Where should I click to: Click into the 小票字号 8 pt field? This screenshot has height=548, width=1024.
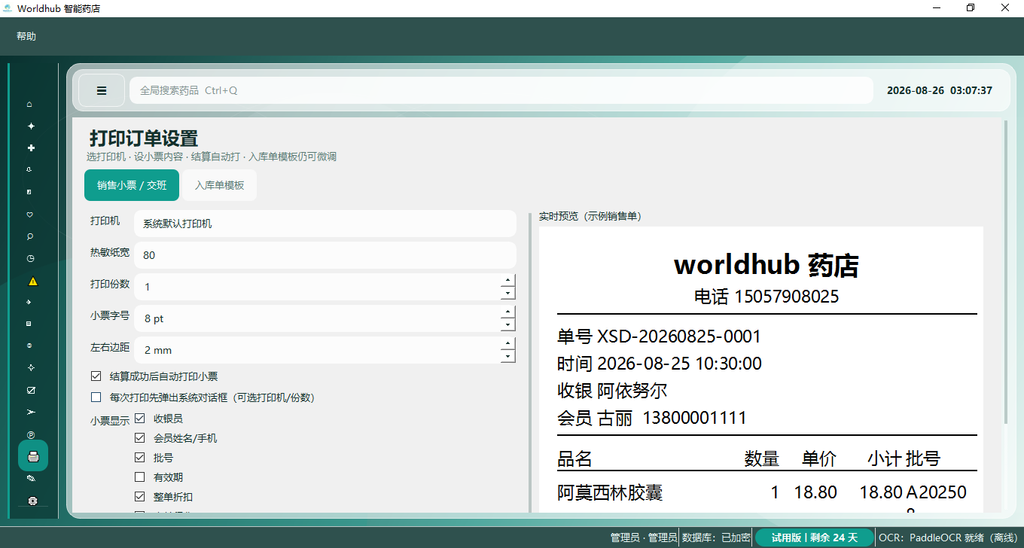(x=317, y=318)
